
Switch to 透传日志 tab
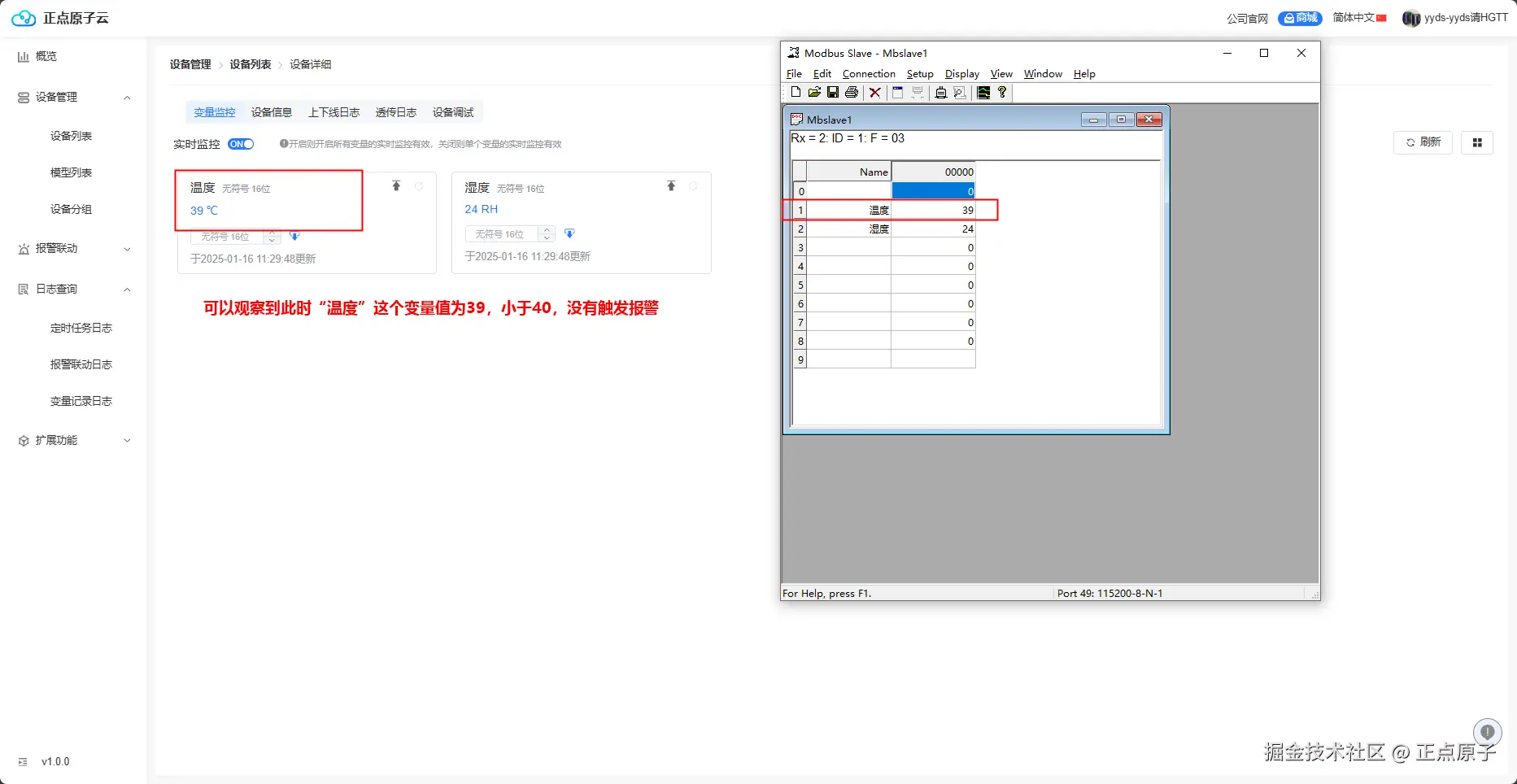point(396,112)
